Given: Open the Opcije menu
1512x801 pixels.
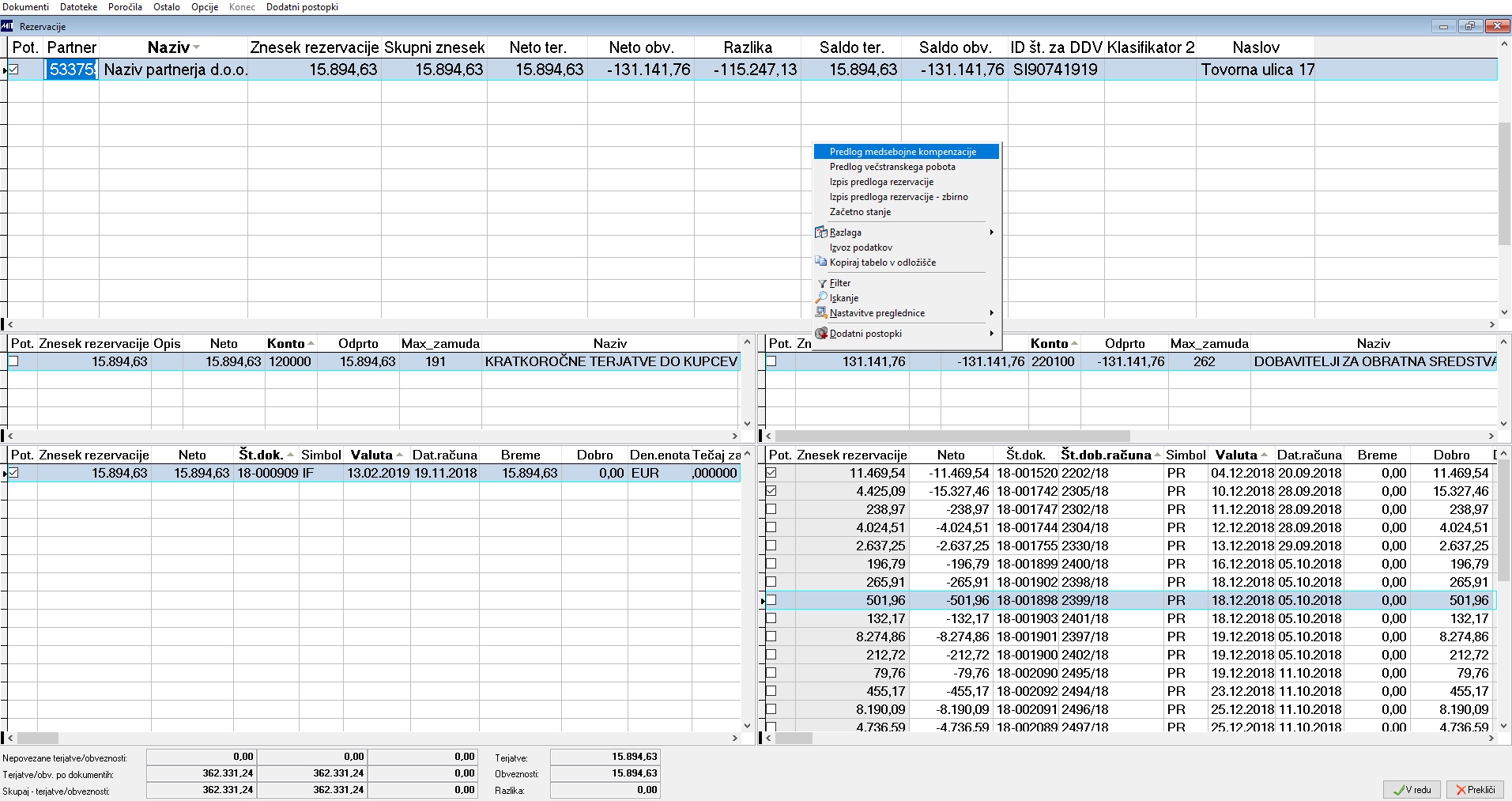Looking at the screenshot, I should pos(205,7).
